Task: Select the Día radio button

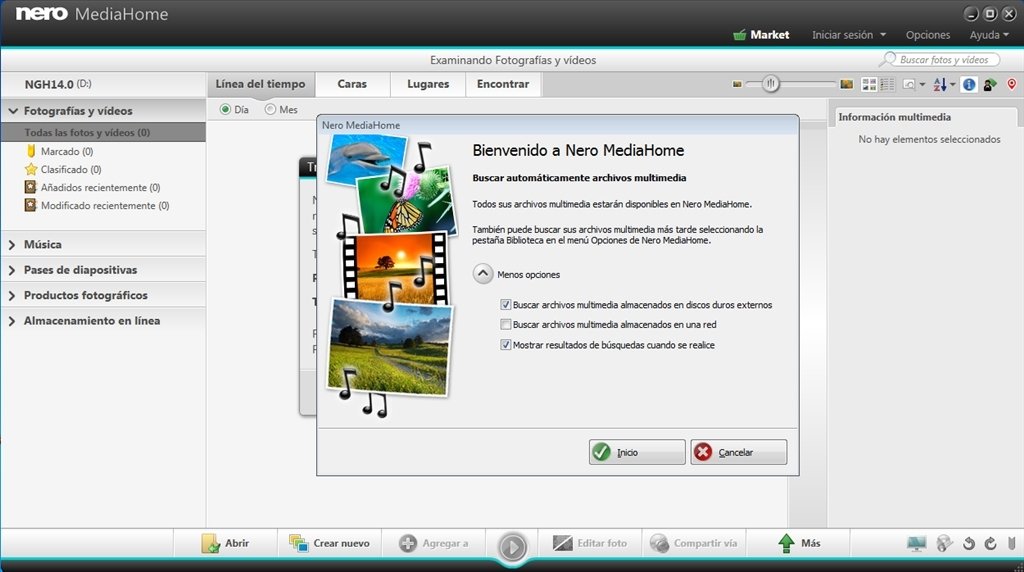Action: [225, 110]
